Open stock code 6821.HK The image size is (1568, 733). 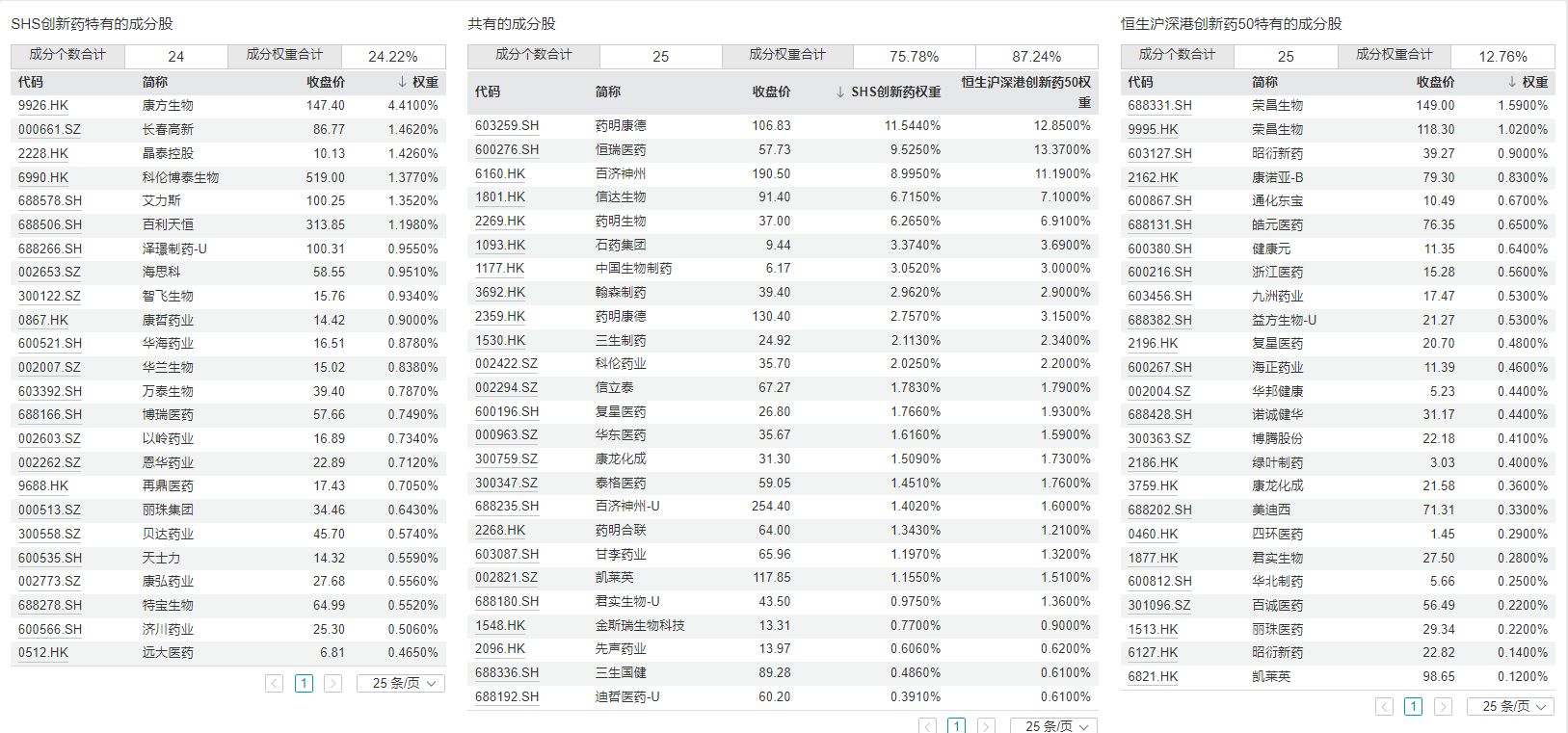pyautogui.click(x=1153, y=676)
